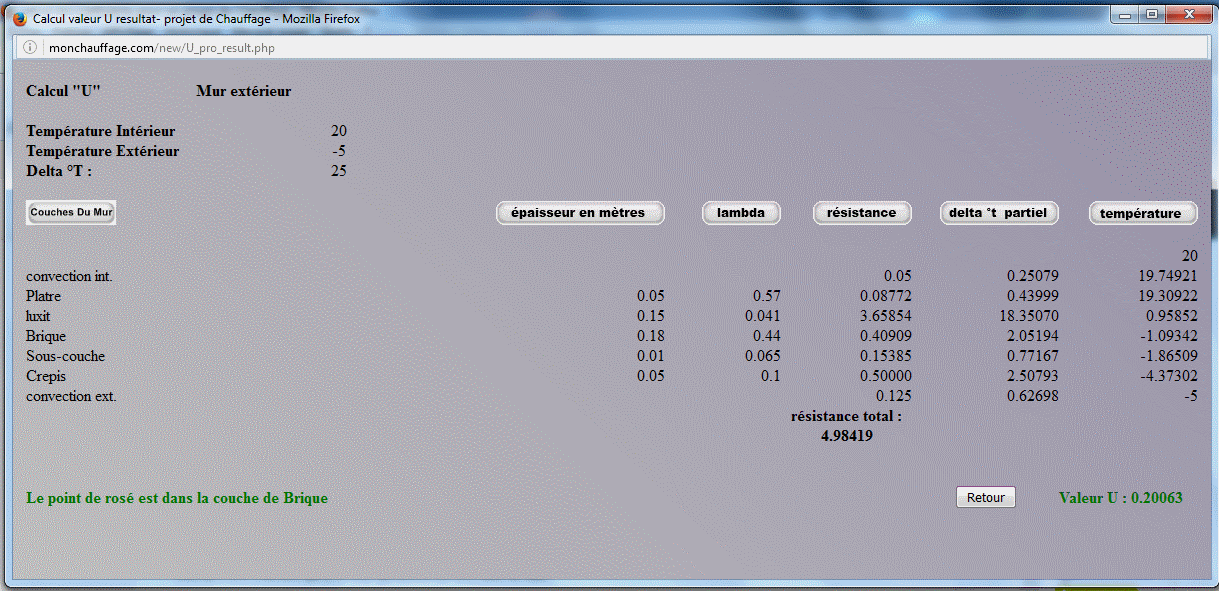The height and width of the screenshot is (591, 1219).
Task: Select the 'luxit' layer label
Action: pos(38,316)
